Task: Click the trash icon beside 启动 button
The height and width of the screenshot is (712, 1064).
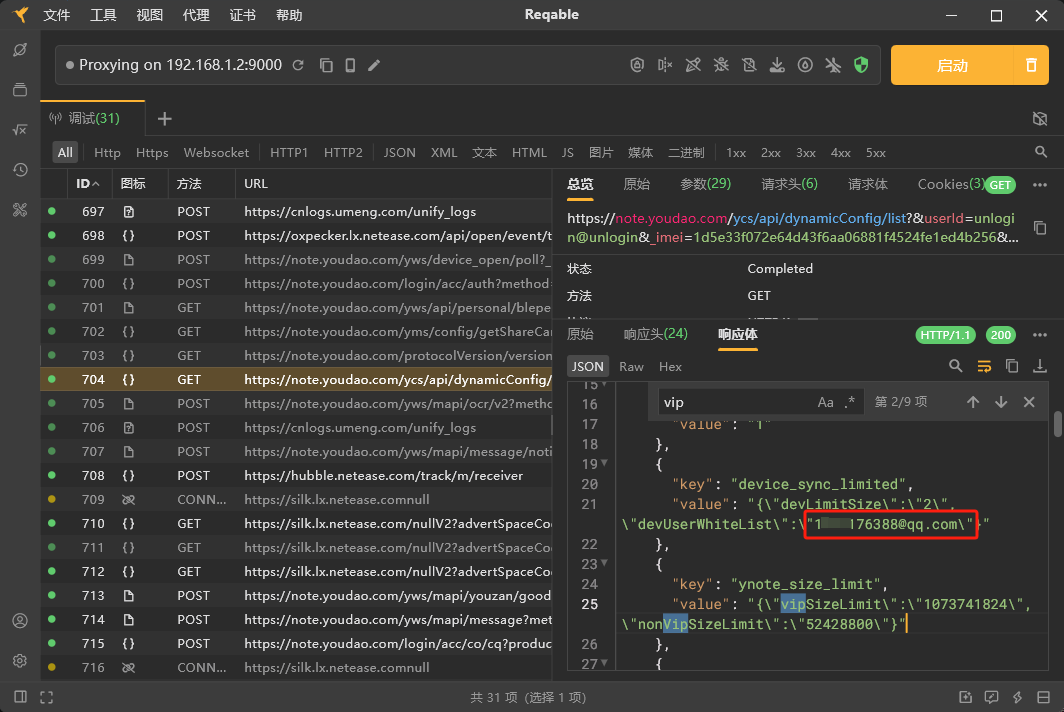Action: click(1031, 65)
